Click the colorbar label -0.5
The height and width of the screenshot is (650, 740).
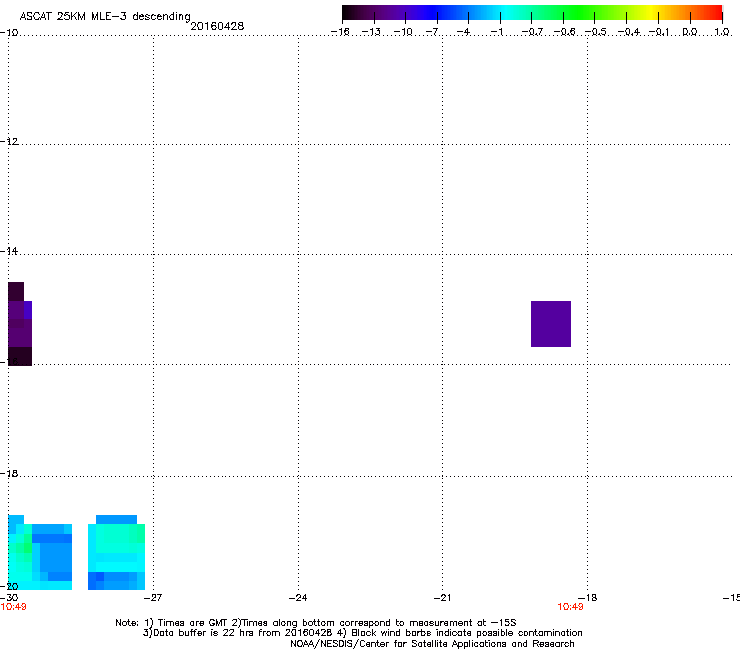tap(596, 32)
